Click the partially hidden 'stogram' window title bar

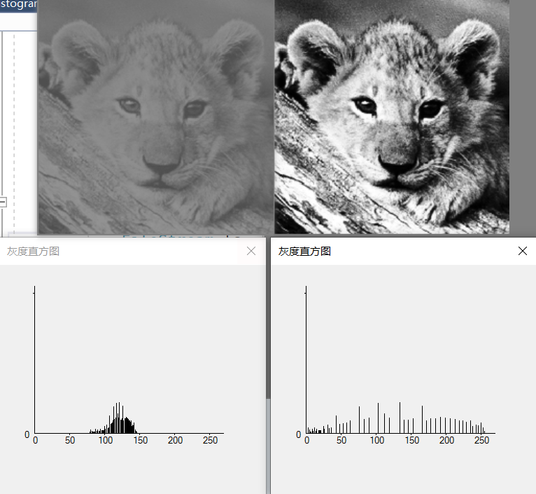click(x=18, y=6)
